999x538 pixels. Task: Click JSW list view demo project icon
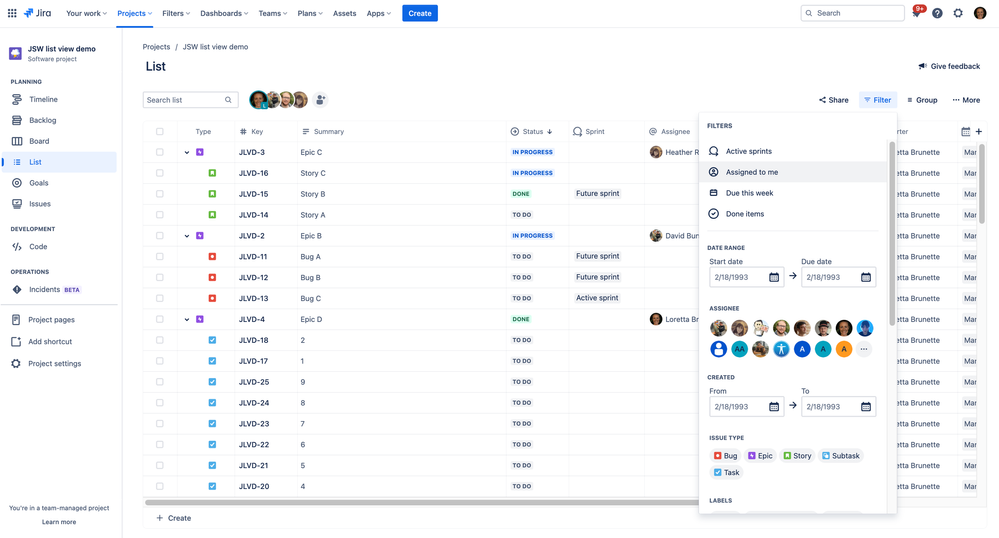point(15,54)
